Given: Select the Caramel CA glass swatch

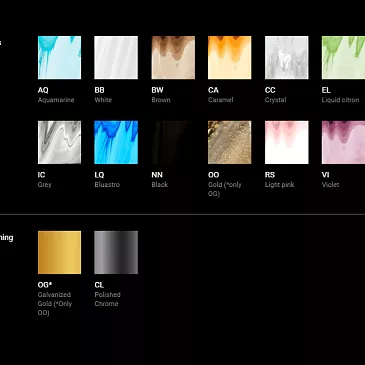Looking at the screenshot, I should [x=230, y=57].
